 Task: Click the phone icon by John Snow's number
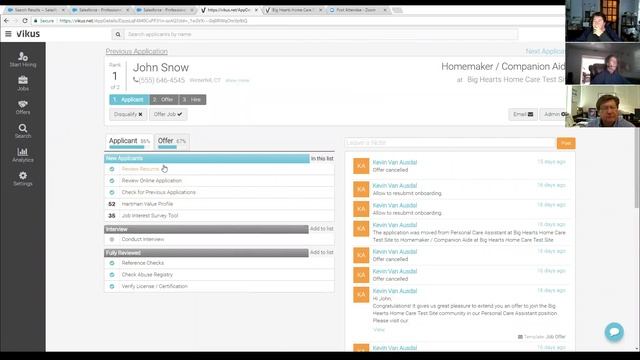point(136,80)
